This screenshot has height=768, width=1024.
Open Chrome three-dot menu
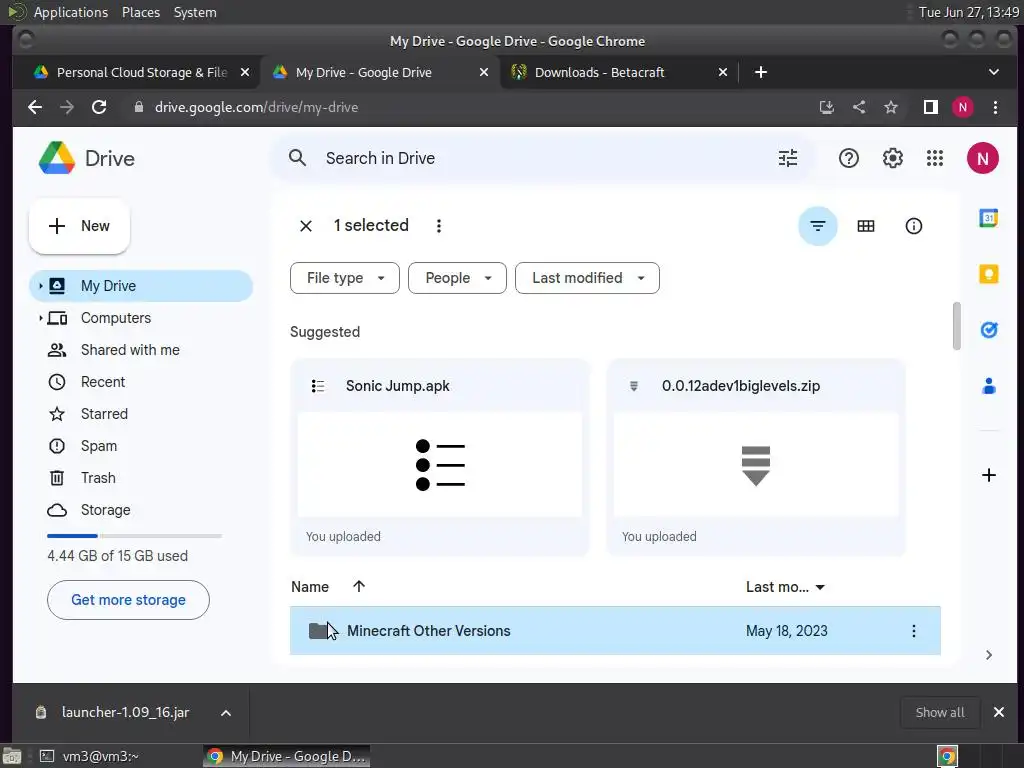[x=995, y=107]
